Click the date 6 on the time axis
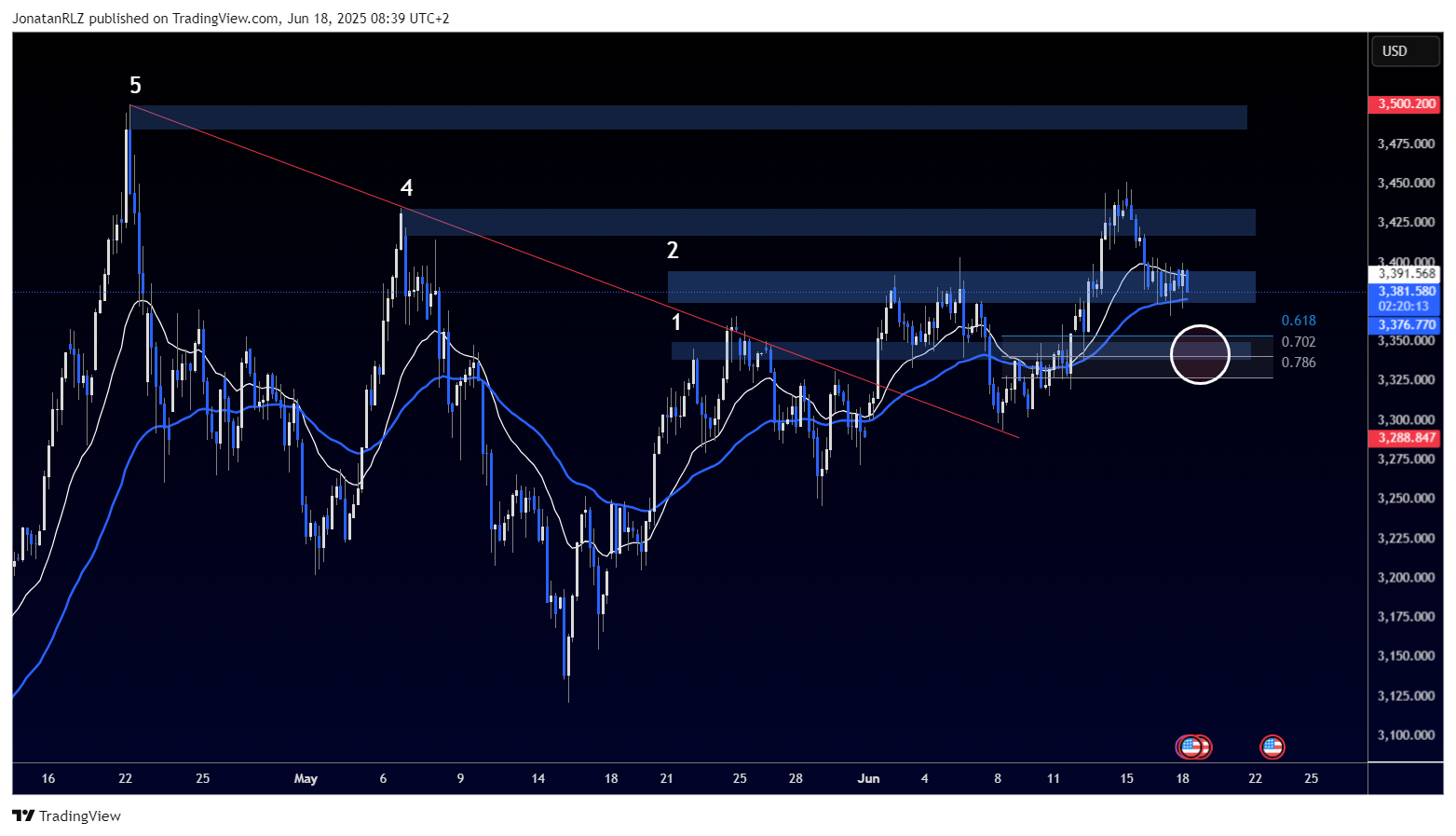Viewport: 1456px width, 836px height. coord(383,778)
